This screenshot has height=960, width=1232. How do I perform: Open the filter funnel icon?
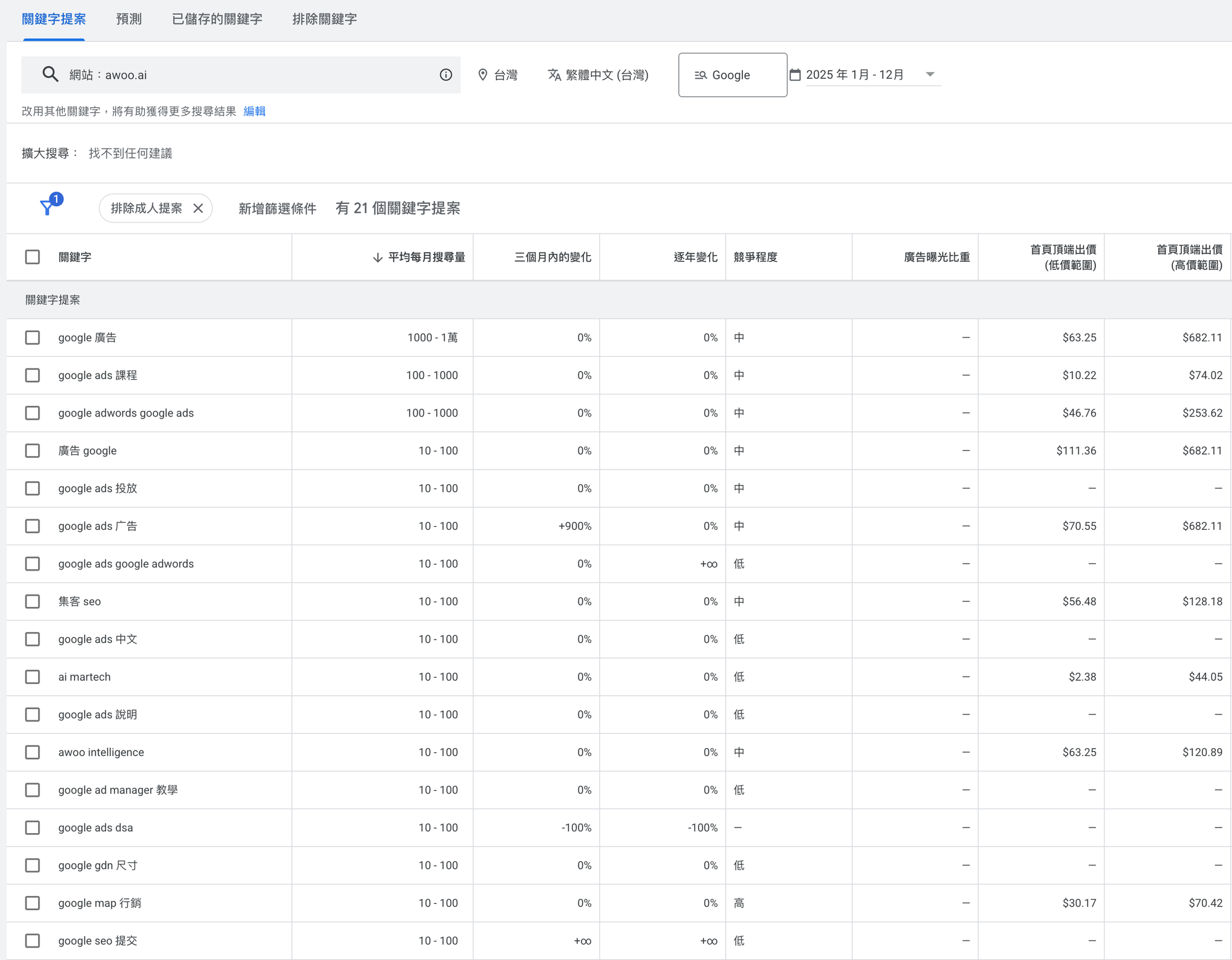coord(47,207)
